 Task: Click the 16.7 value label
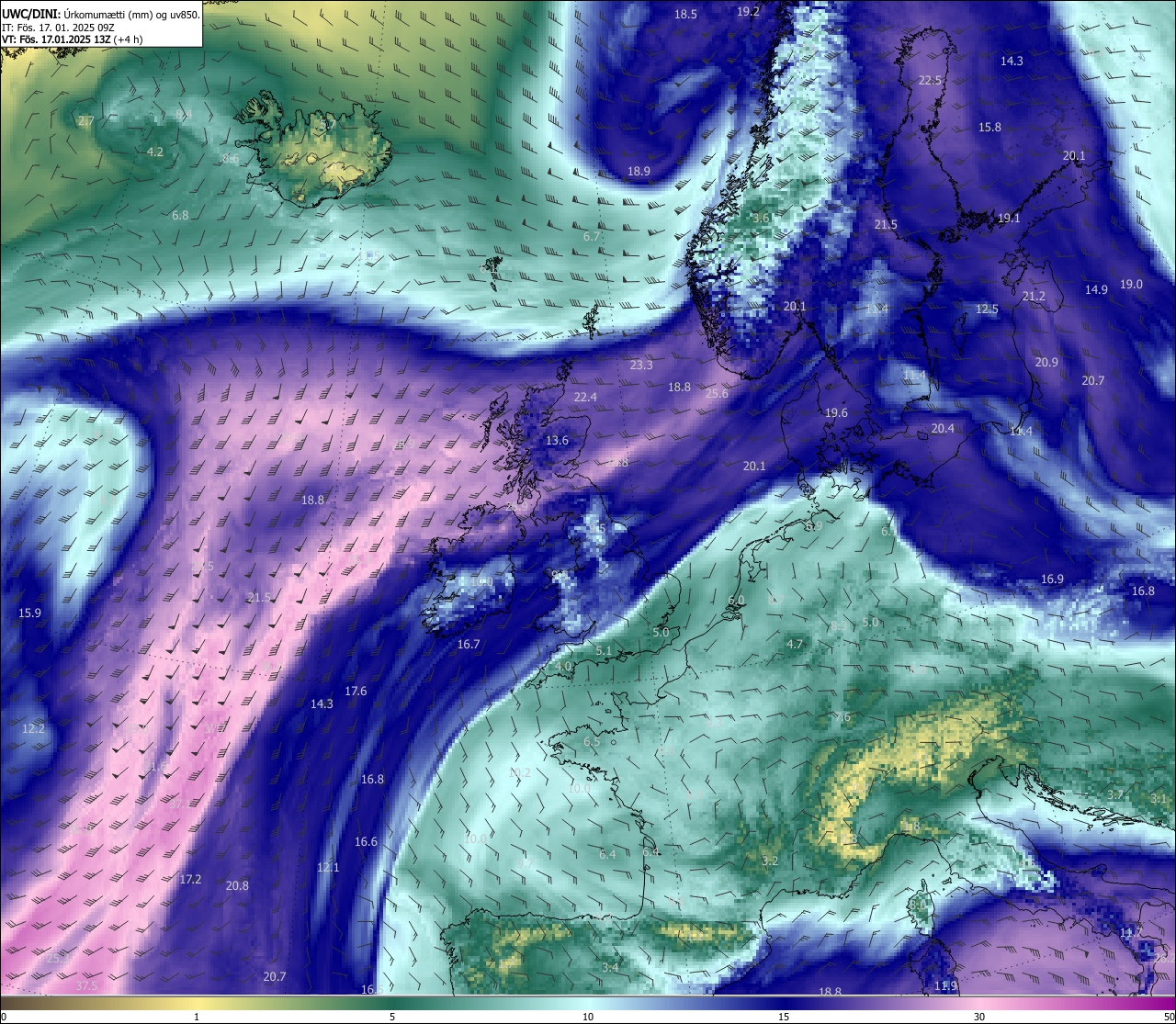(x=469, y=644)
